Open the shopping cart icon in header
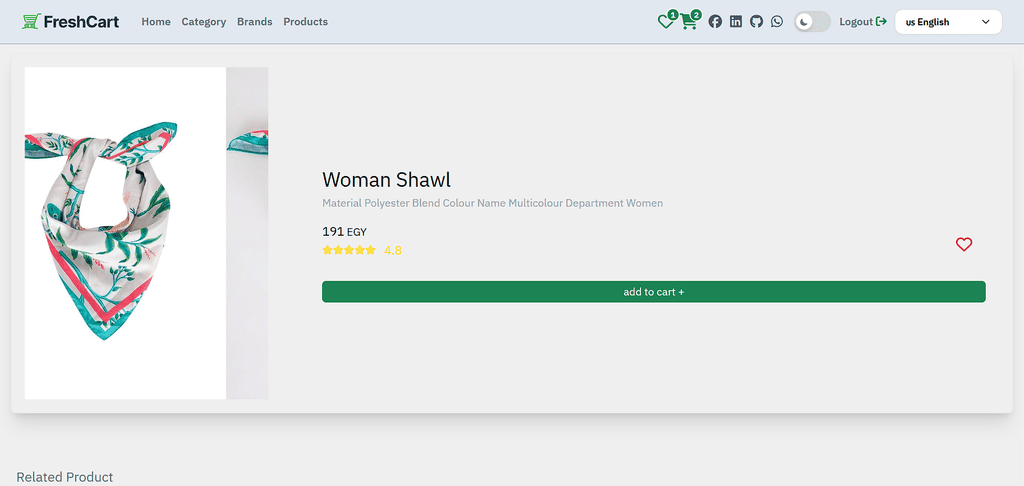Screen dimensions: 1024x486 pyautogui.click(x=688, y=22)
